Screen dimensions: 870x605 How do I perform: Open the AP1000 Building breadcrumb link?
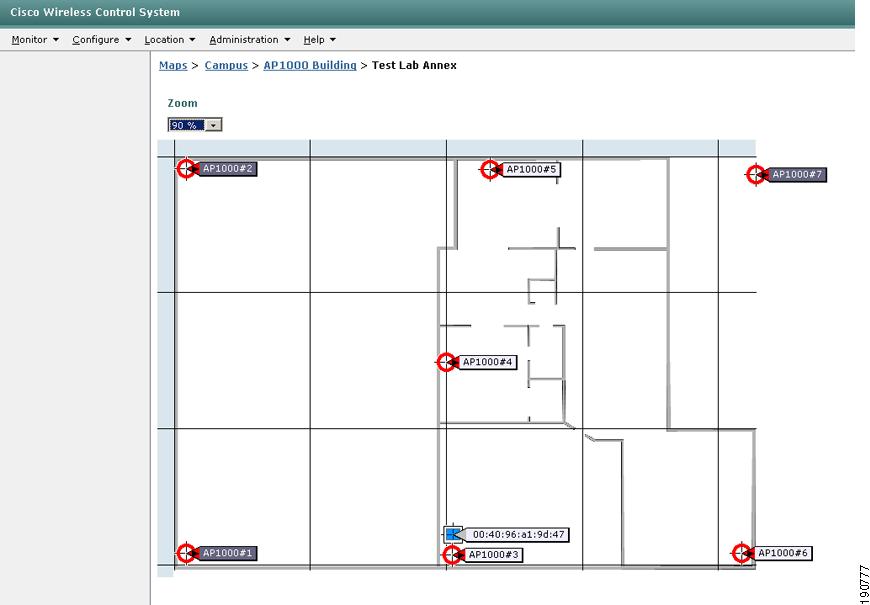pyautogui.click(x=310, y=65)
